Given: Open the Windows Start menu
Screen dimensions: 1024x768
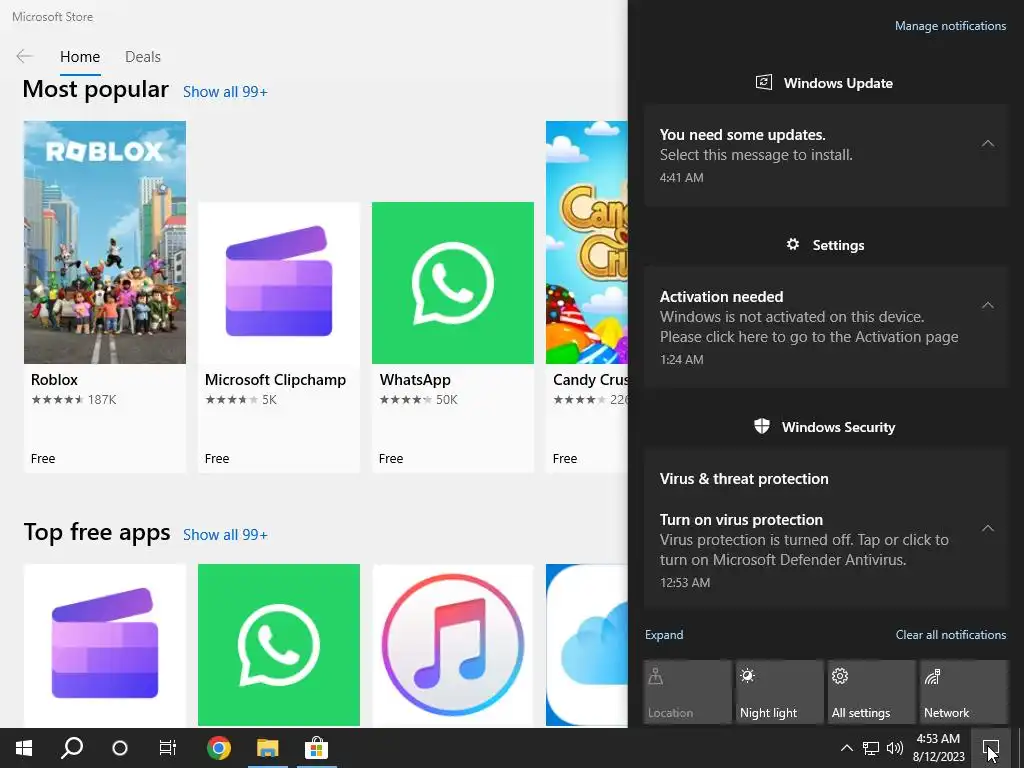Looking at the screenshot, I should tap(24, 748).
